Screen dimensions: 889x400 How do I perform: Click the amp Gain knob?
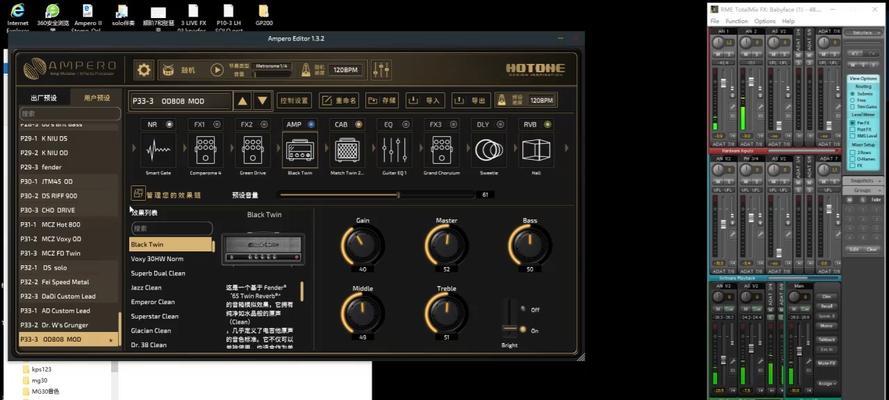click(x=362, y=245)
